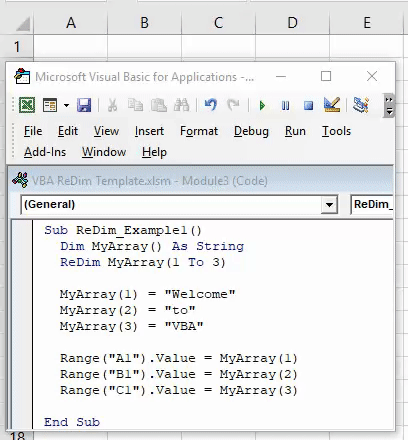Click the 'End Sub' line
This screenshot has height=440, width=408.
(x=72, y=422)
